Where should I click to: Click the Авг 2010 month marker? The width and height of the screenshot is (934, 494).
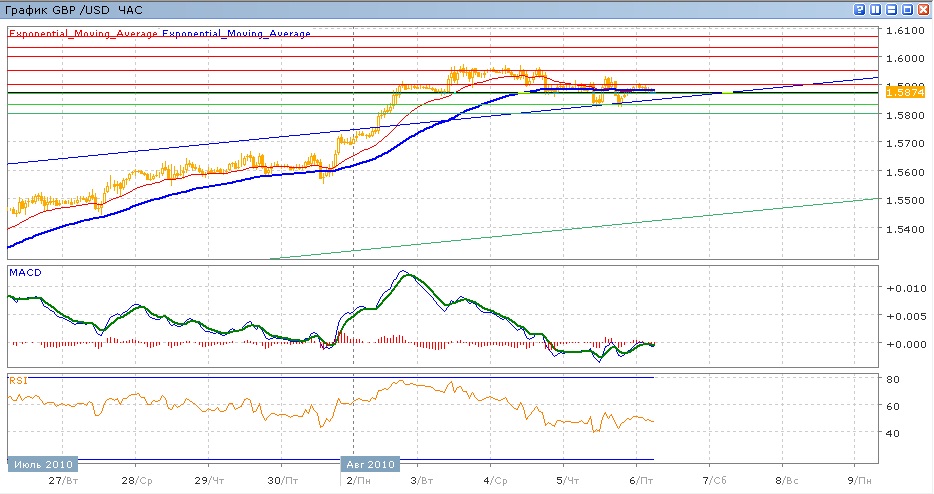coord(371,465)
